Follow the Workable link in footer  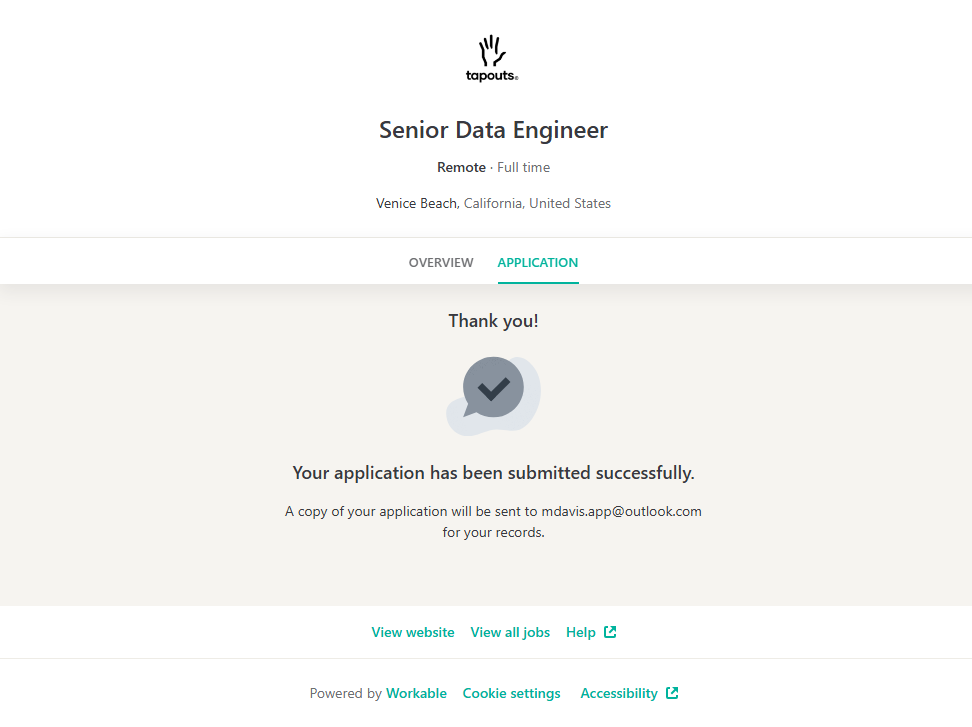416,693
